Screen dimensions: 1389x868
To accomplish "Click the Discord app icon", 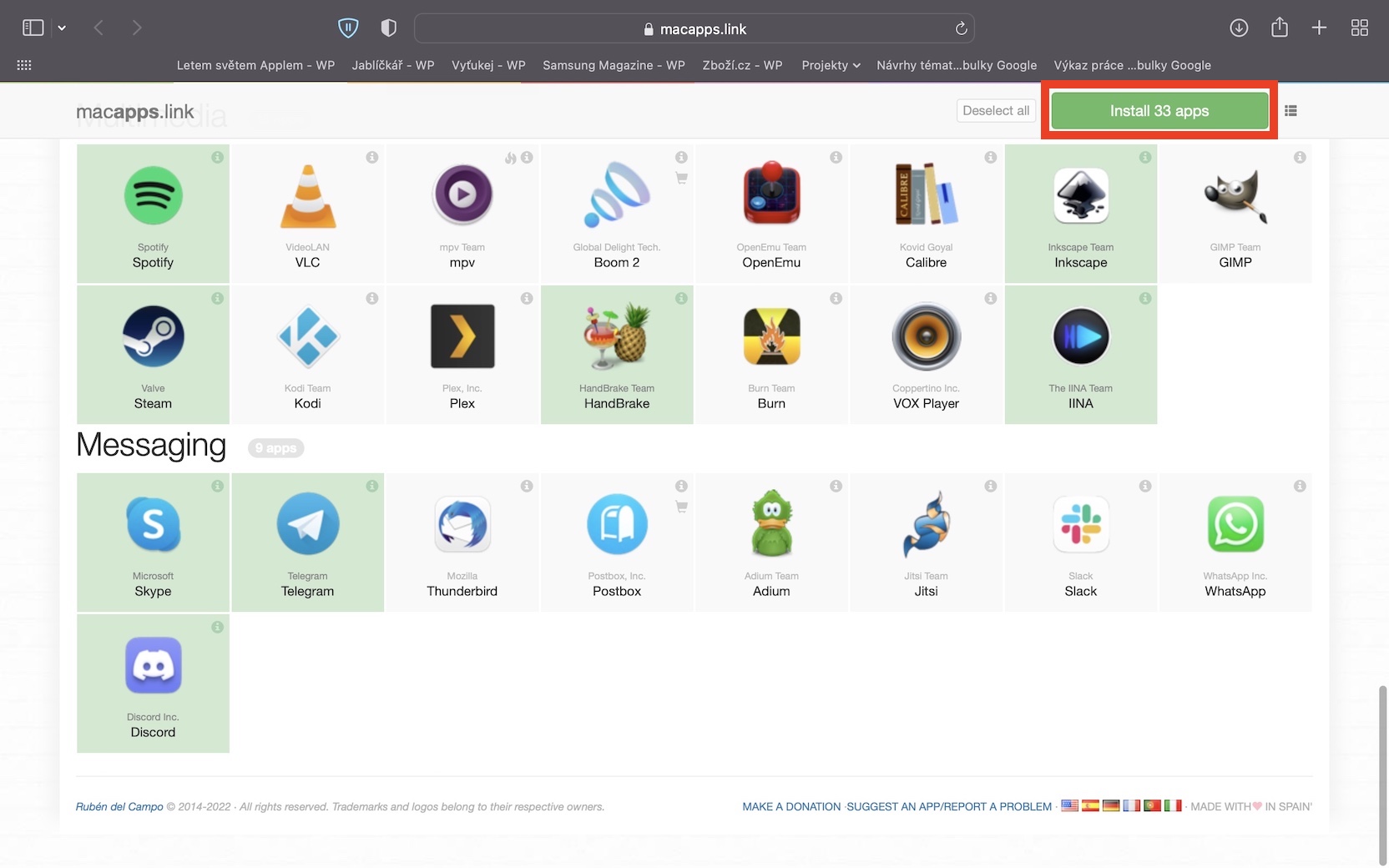I will click(154, 666).
